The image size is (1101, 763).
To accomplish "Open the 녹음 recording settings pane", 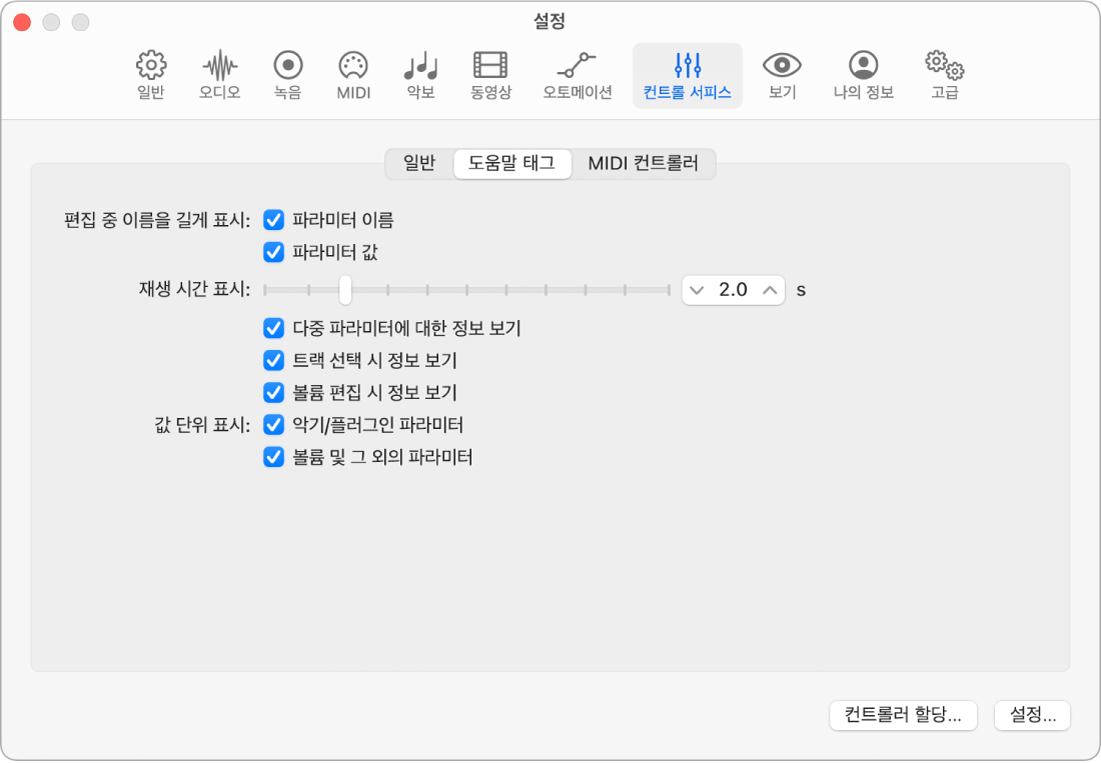I will pos(288,75).
